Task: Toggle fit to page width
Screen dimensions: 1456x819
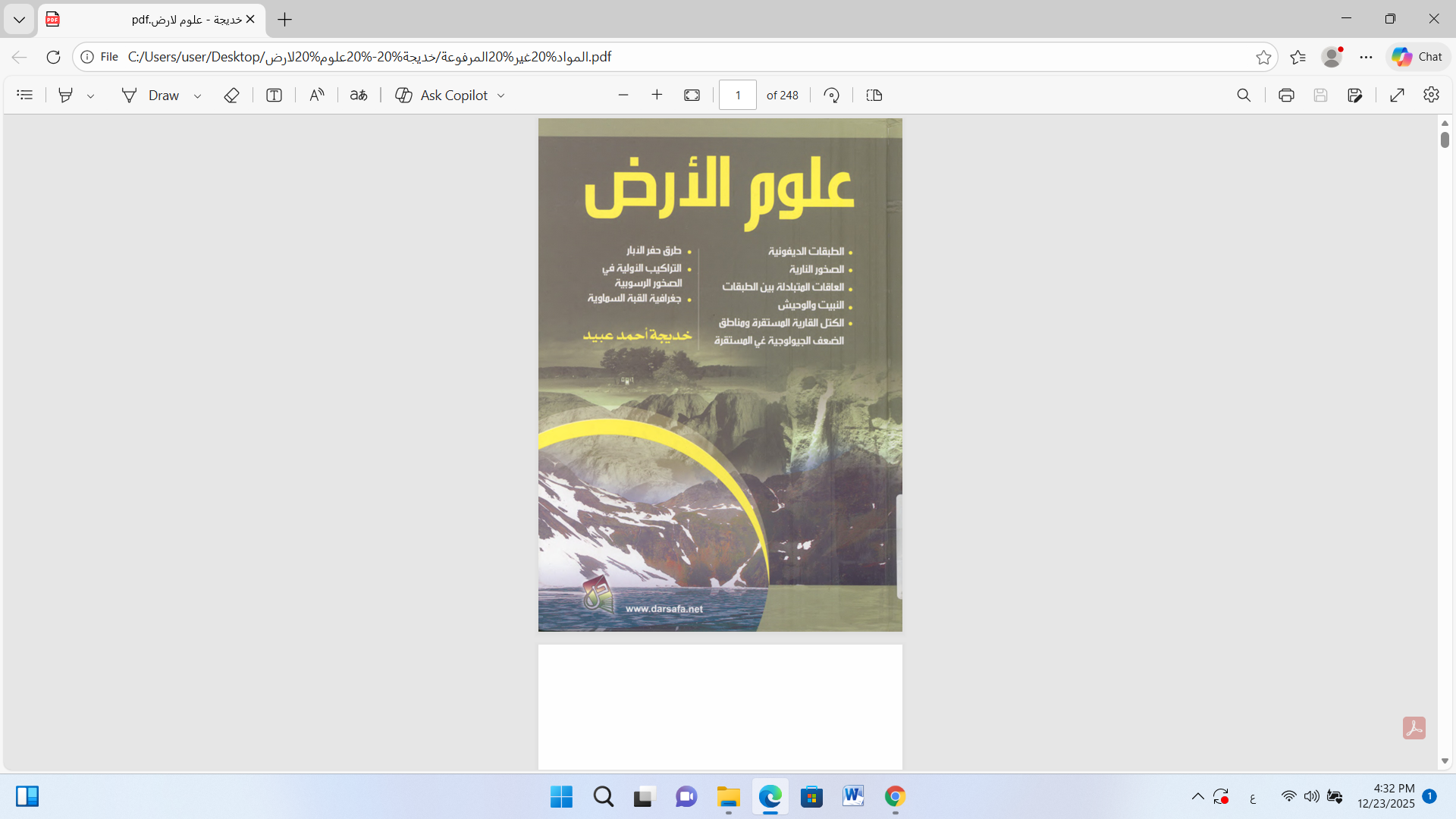Action: coord(692,95)
